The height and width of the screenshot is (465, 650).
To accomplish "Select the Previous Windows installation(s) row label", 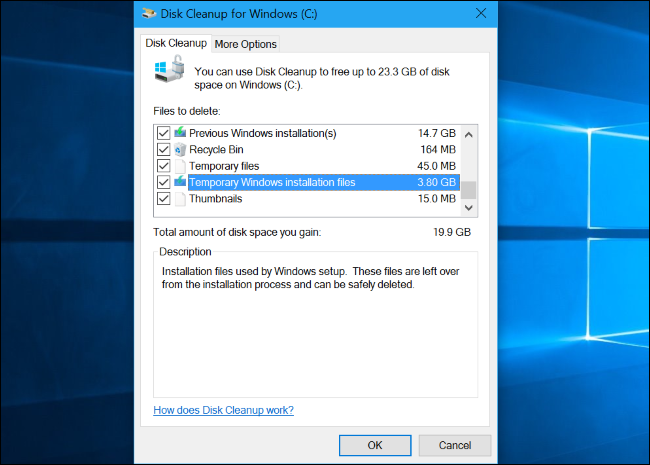I will (x=262, y=133).
